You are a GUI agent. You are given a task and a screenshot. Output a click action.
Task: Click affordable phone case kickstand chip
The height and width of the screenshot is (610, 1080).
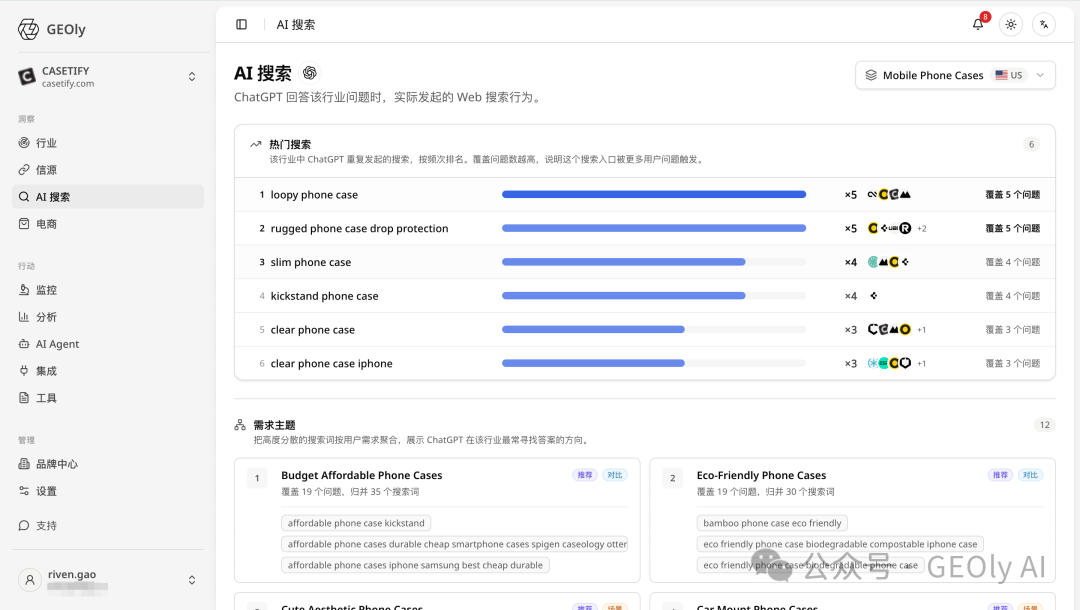tap(356, 523)
